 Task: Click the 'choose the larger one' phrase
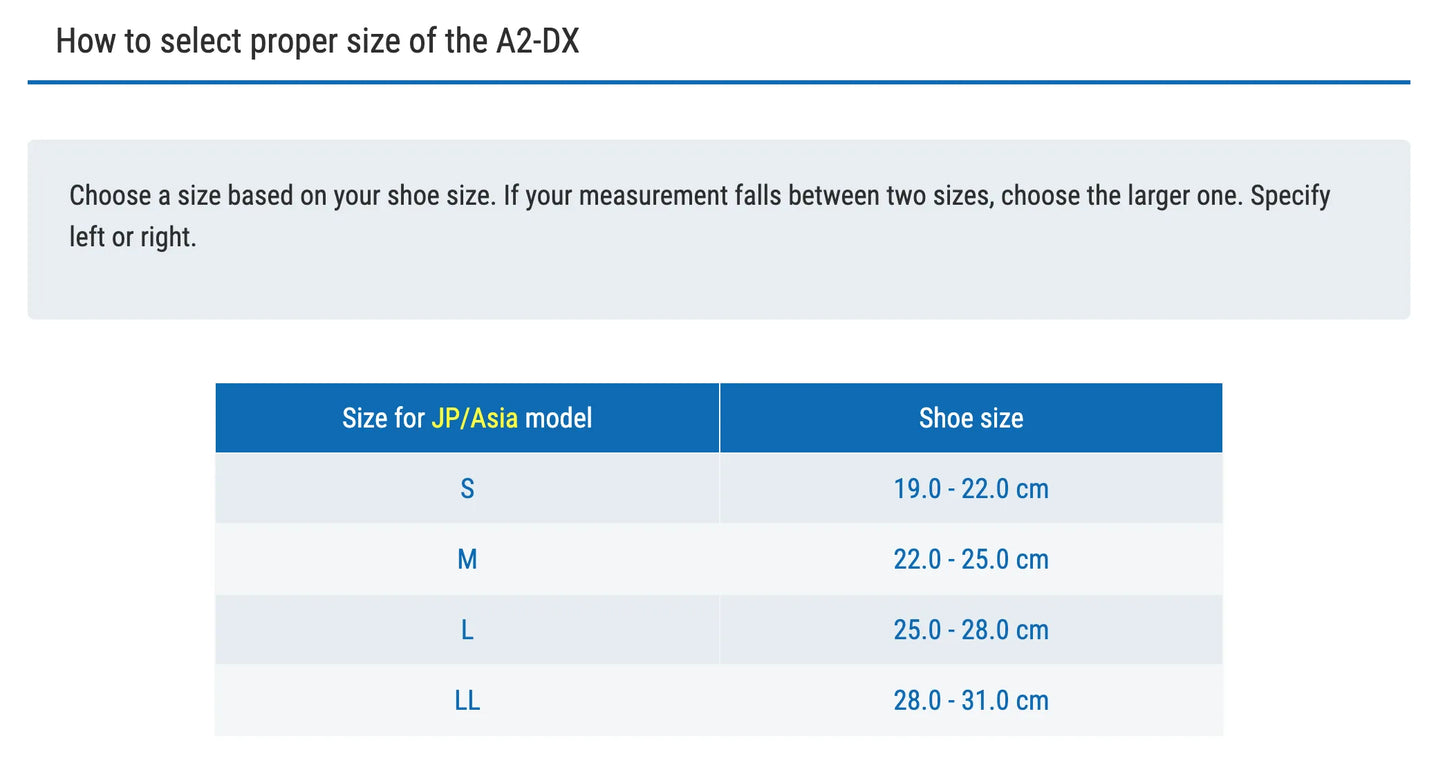[1122, 195]
